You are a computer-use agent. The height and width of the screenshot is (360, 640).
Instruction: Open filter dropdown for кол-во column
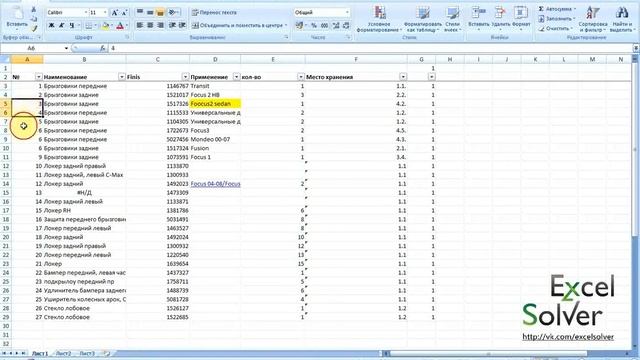301,77
